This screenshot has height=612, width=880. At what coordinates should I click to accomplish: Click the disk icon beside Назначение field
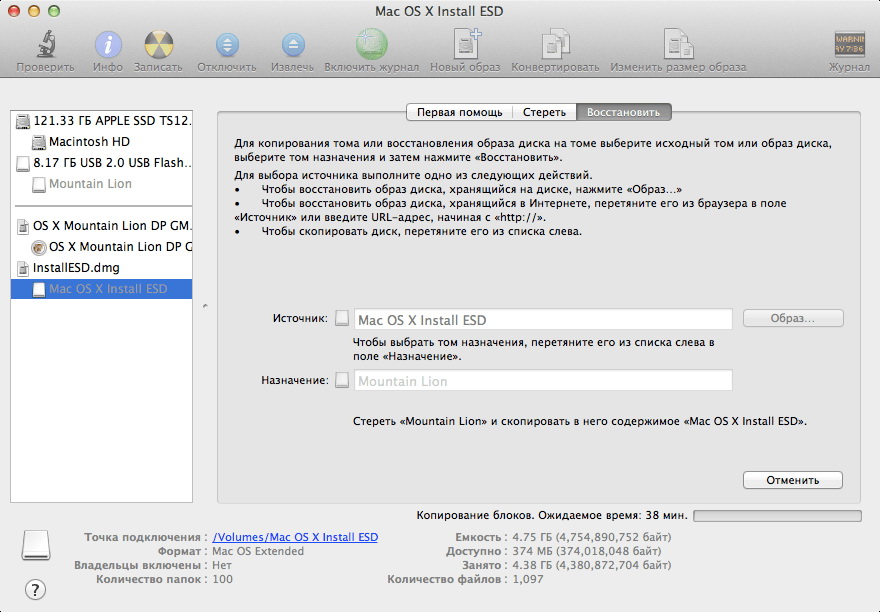click(x=342, y=380)
